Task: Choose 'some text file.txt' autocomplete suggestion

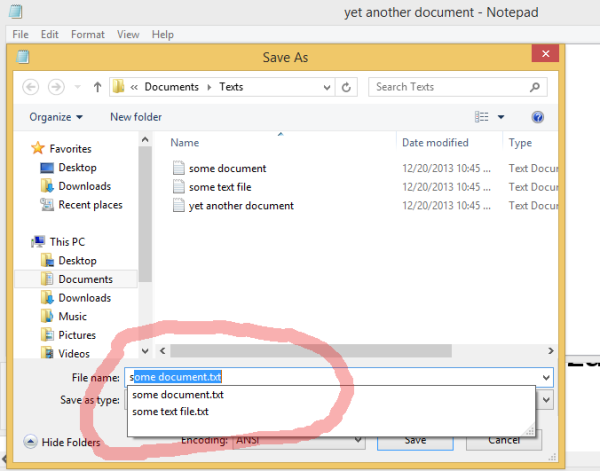Action: tap(170, 412)
